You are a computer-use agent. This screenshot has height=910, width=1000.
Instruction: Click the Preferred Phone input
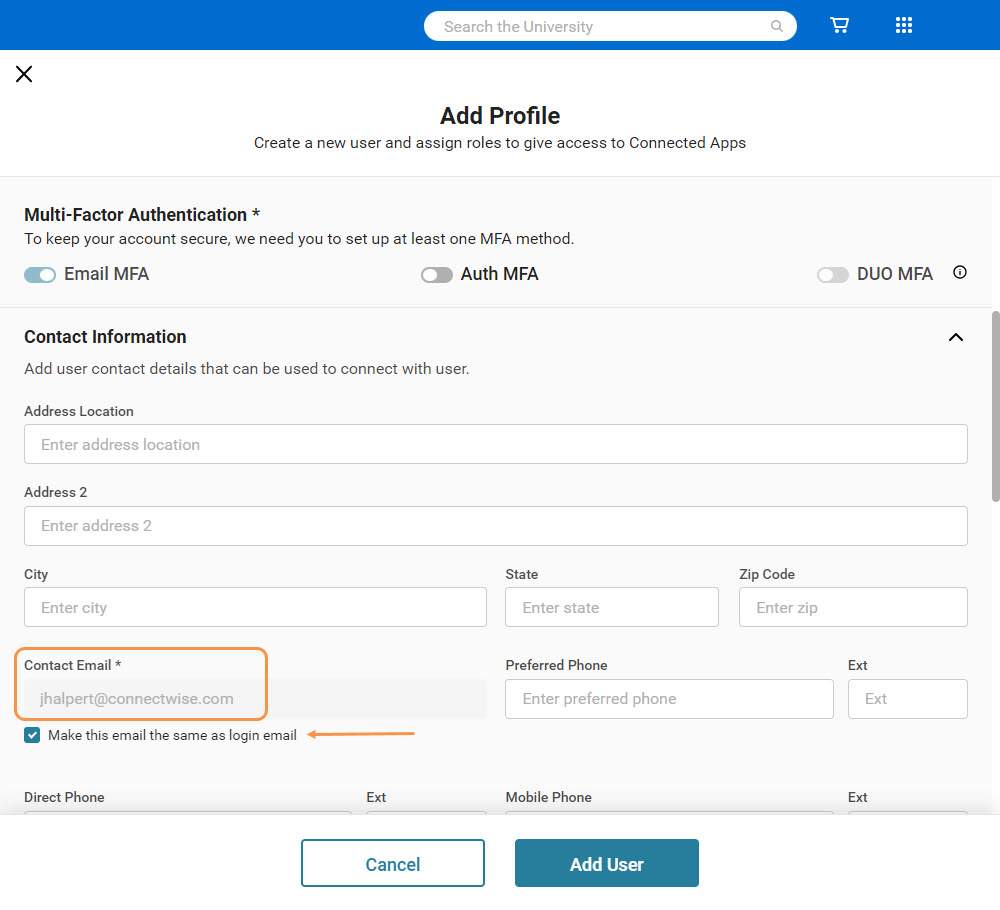(669, 699)
